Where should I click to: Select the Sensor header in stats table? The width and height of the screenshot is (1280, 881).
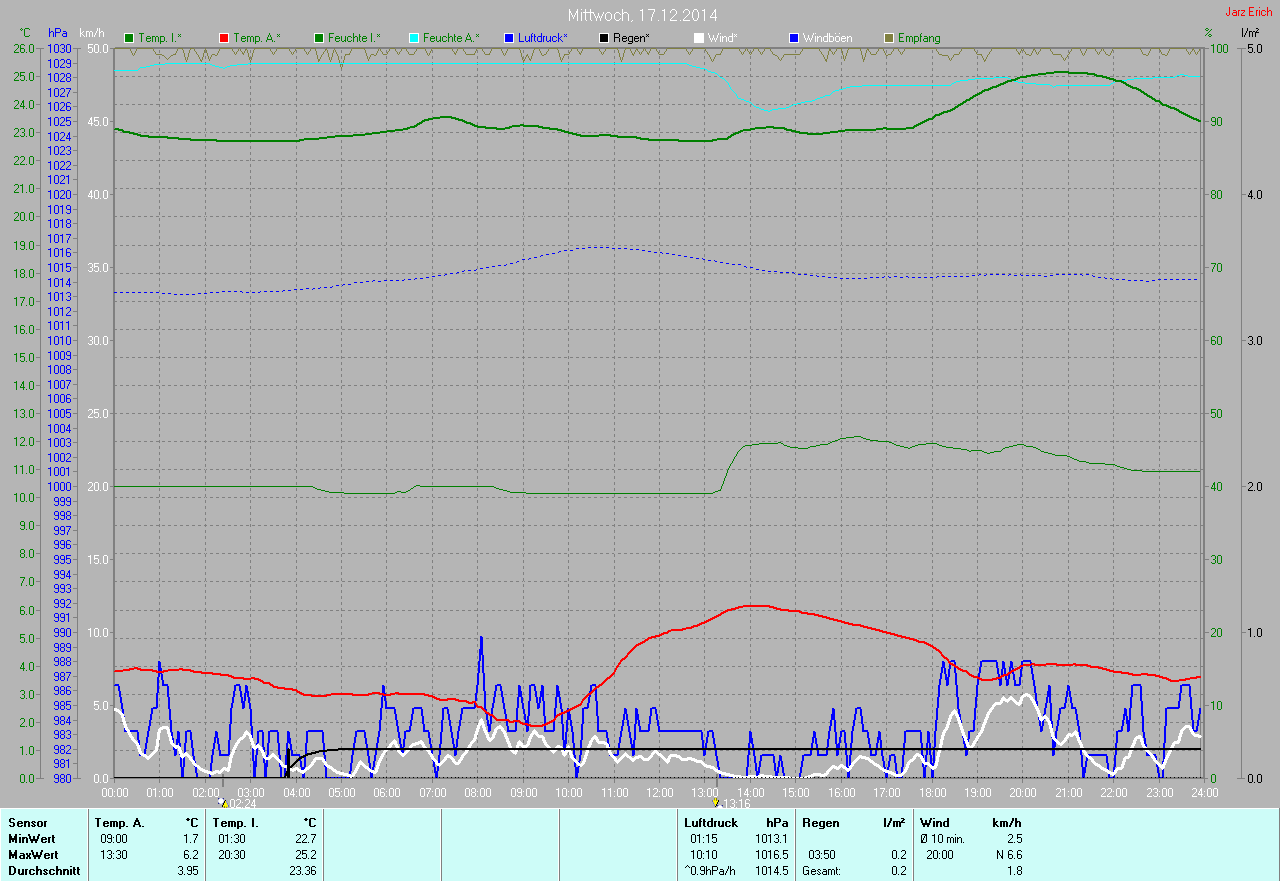tap(27, 823)
